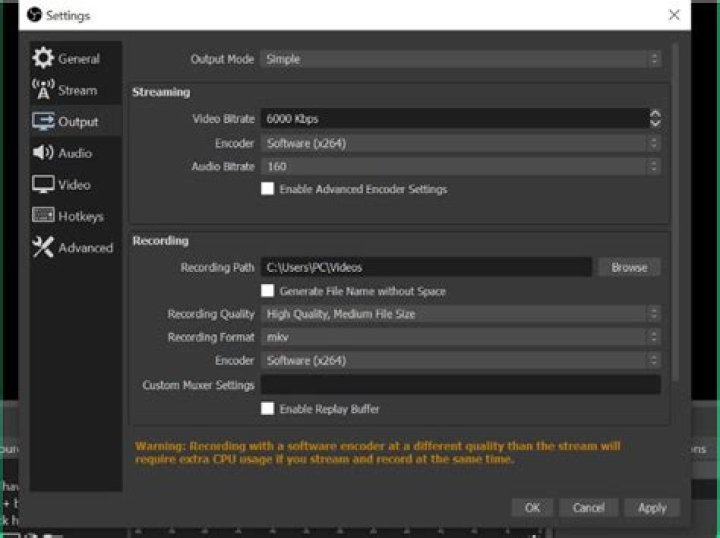
Task: Click the Advanced tools icon
Action: pyautogui.click(x=43, y=247)
